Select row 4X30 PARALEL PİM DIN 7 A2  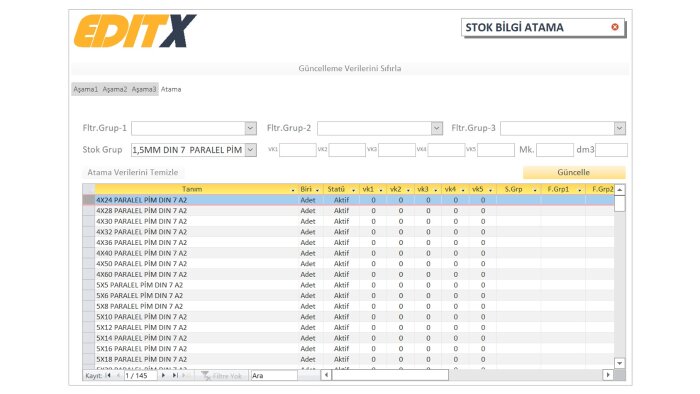point(348,221)
